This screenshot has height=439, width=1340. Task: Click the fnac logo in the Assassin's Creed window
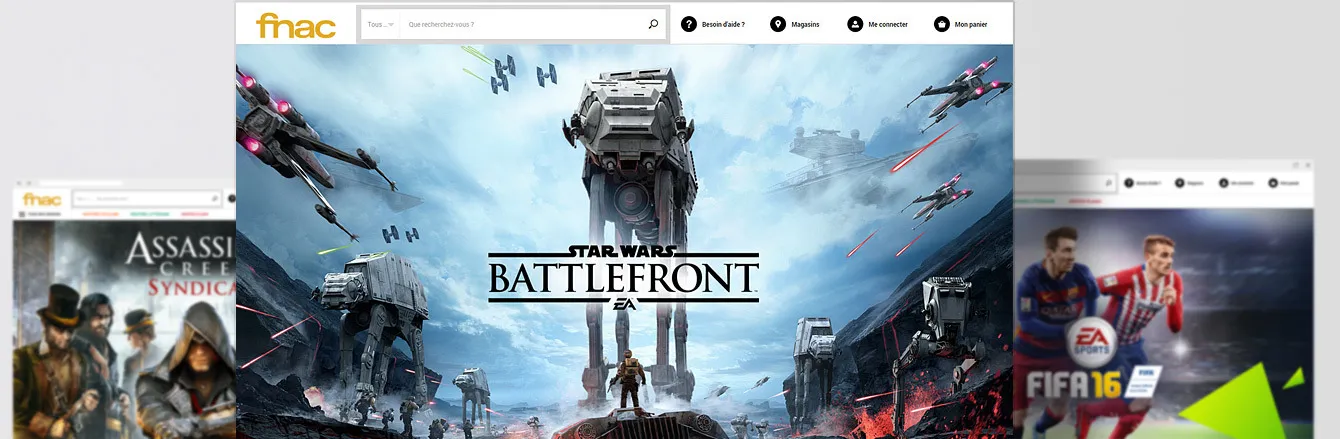tap(40, 199)
